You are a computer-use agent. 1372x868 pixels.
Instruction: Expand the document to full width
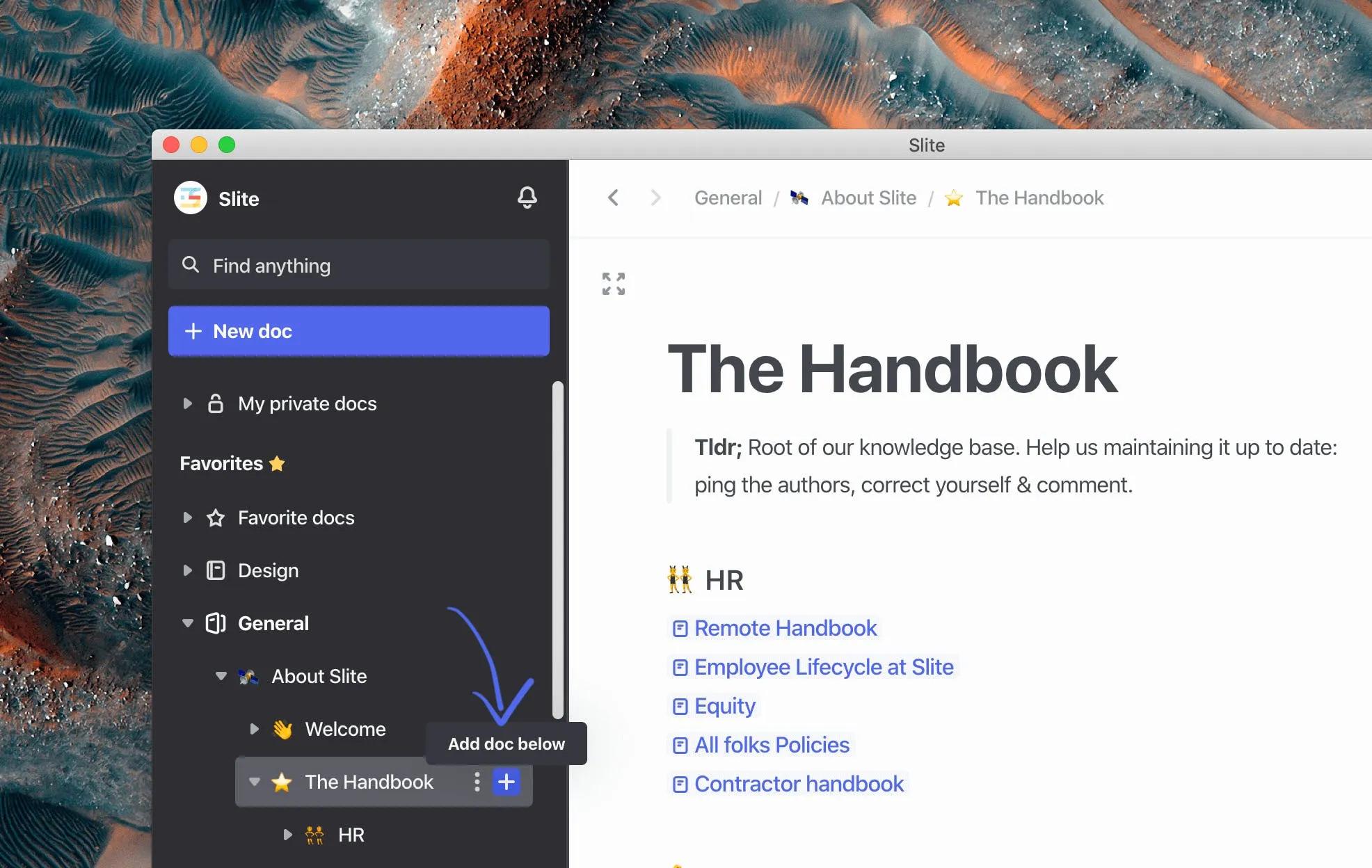click(x=614, y=284)
